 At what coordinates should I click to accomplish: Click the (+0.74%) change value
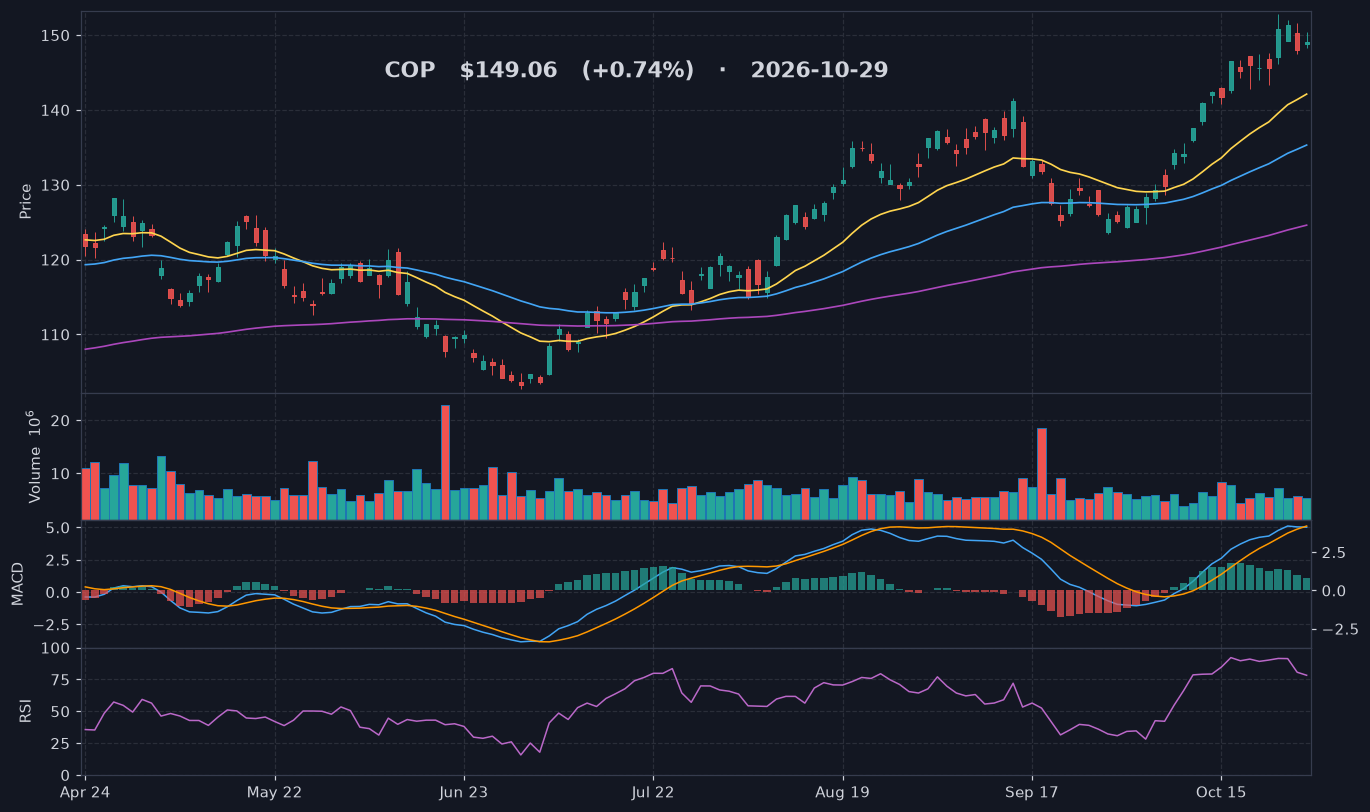(638, 70)
